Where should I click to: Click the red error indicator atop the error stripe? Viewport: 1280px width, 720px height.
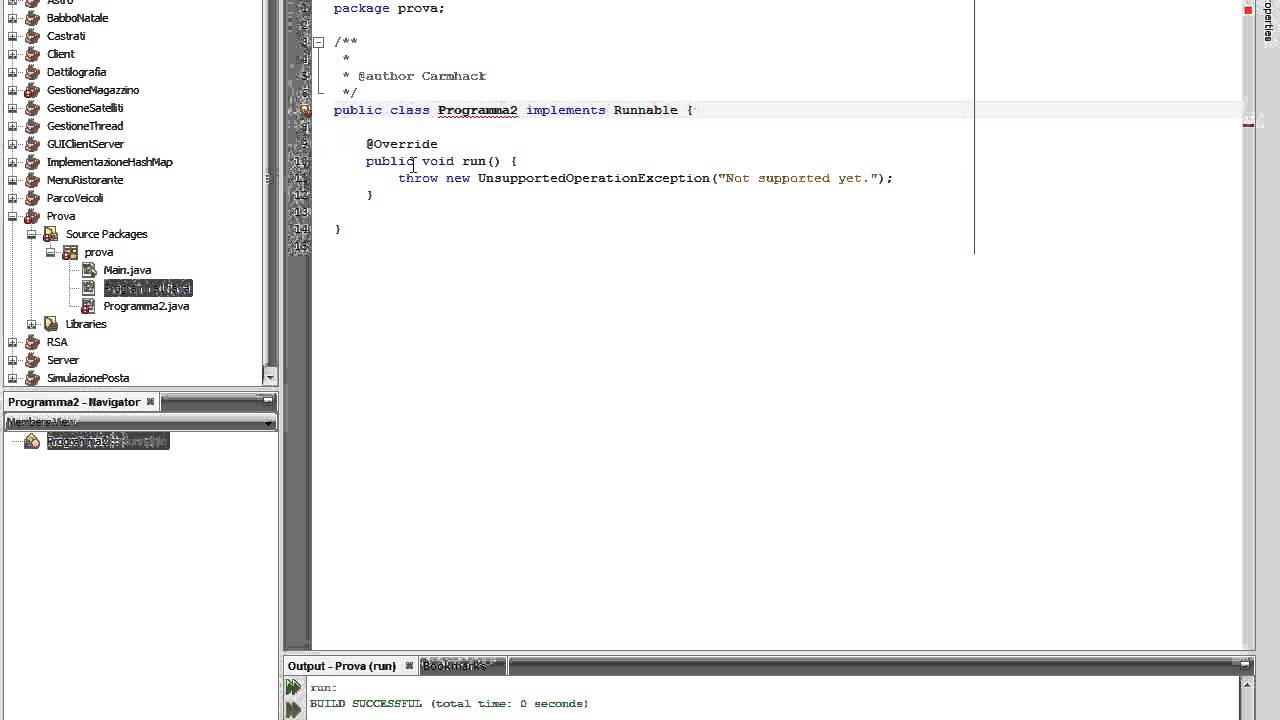[x=1248, y=10]
